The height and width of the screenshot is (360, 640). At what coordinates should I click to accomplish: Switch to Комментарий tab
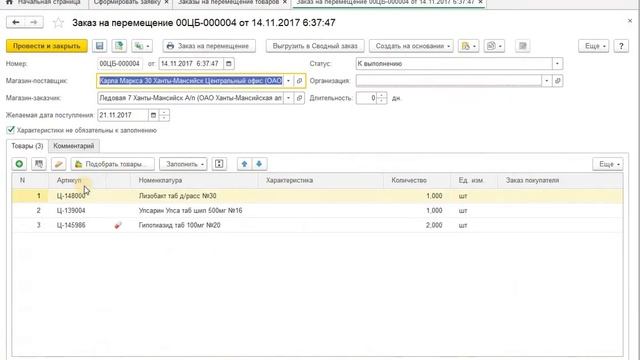73,146
